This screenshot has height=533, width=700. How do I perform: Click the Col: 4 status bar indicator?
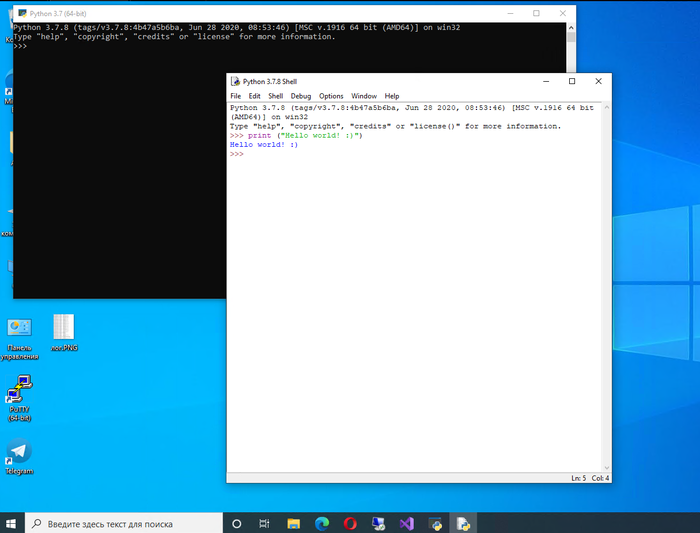(600, 478)
